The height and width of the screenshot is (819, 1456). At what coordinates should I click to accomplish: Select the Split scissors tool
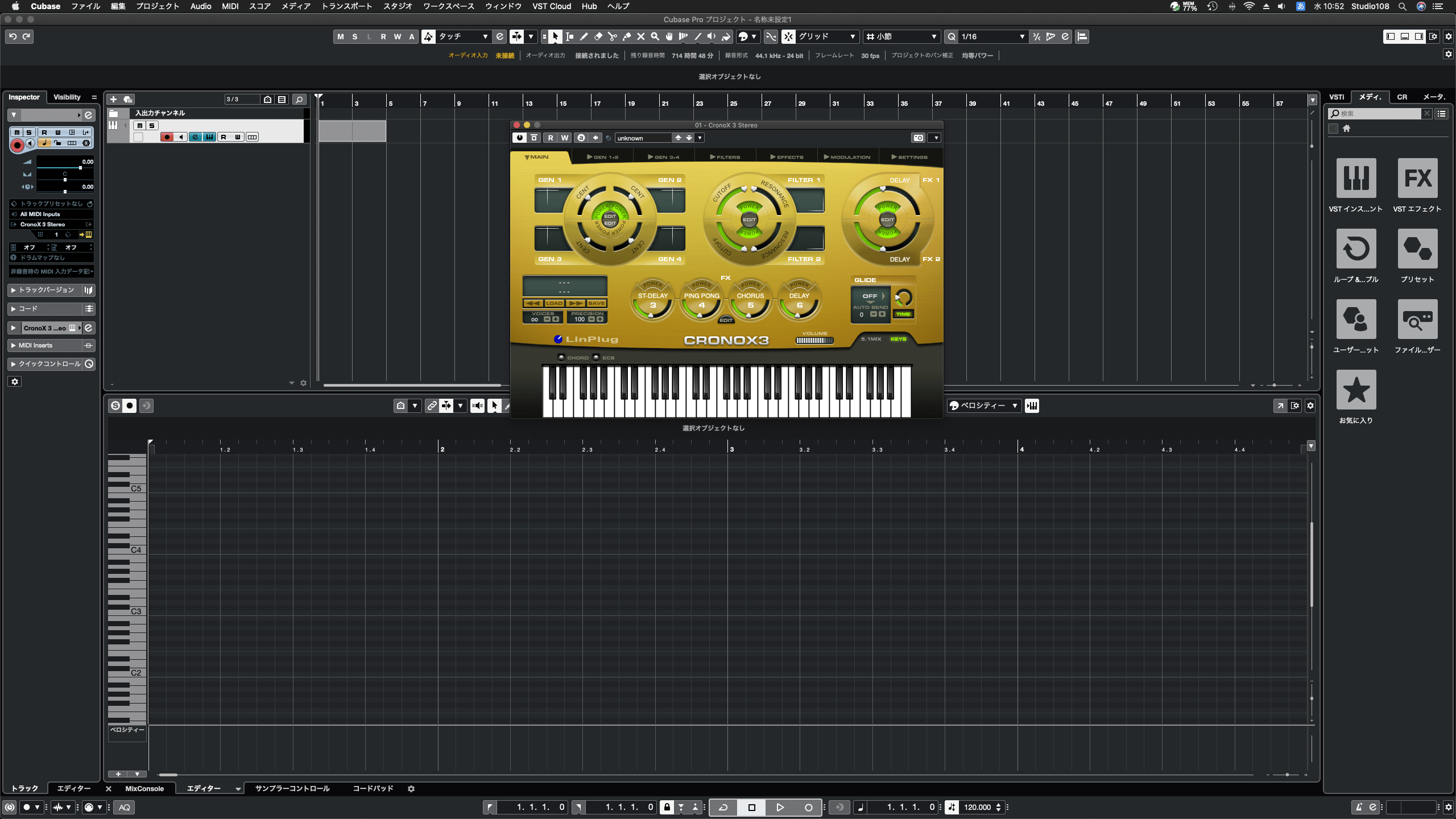[x=611, y=36]
